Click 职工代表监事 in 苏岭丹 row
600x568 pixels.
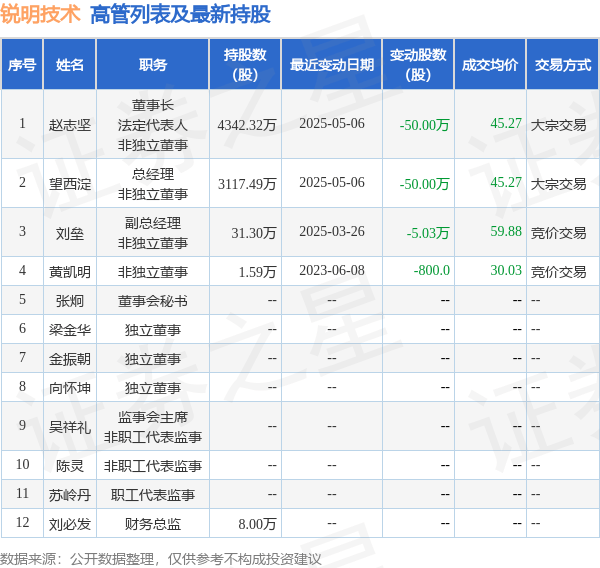[x=153, y=495]
